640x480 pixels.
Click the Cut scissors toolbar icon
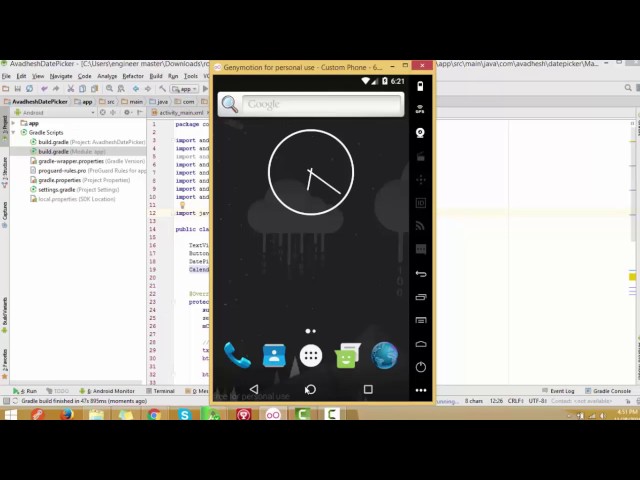pyautogui.click(x=71, y=88)
